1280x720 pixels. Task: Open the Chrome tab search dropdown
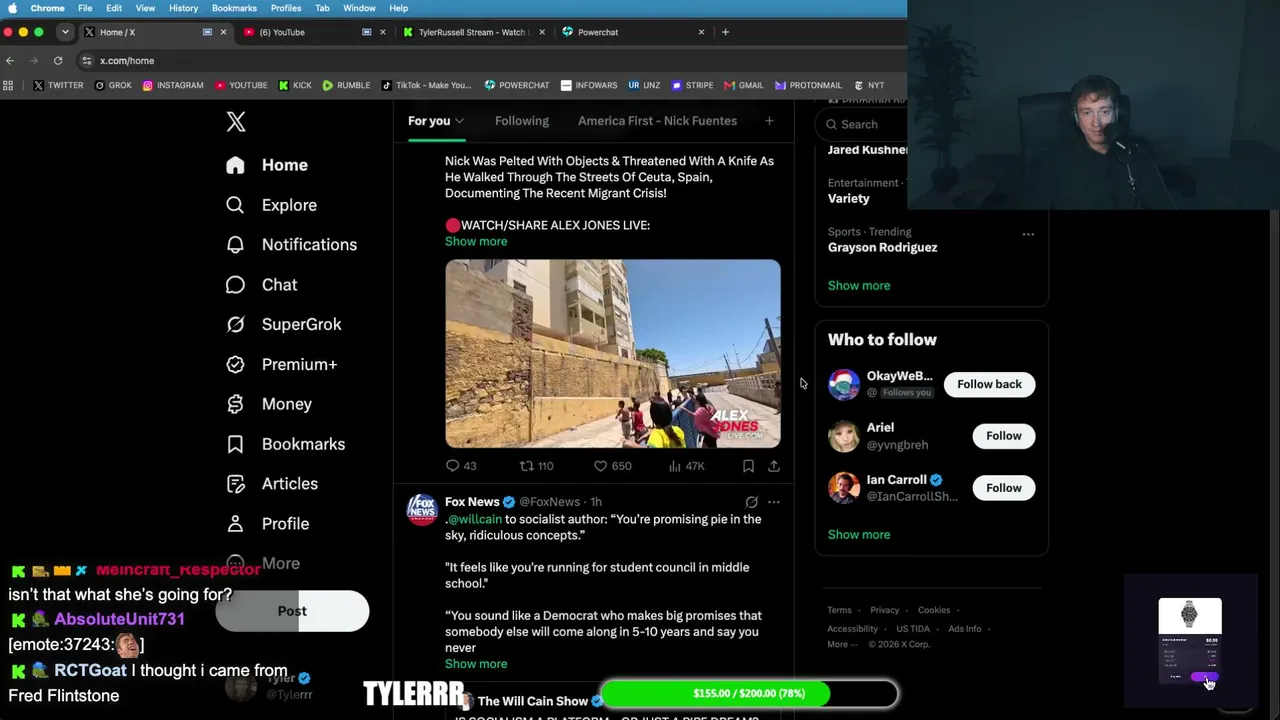(65, 32)
